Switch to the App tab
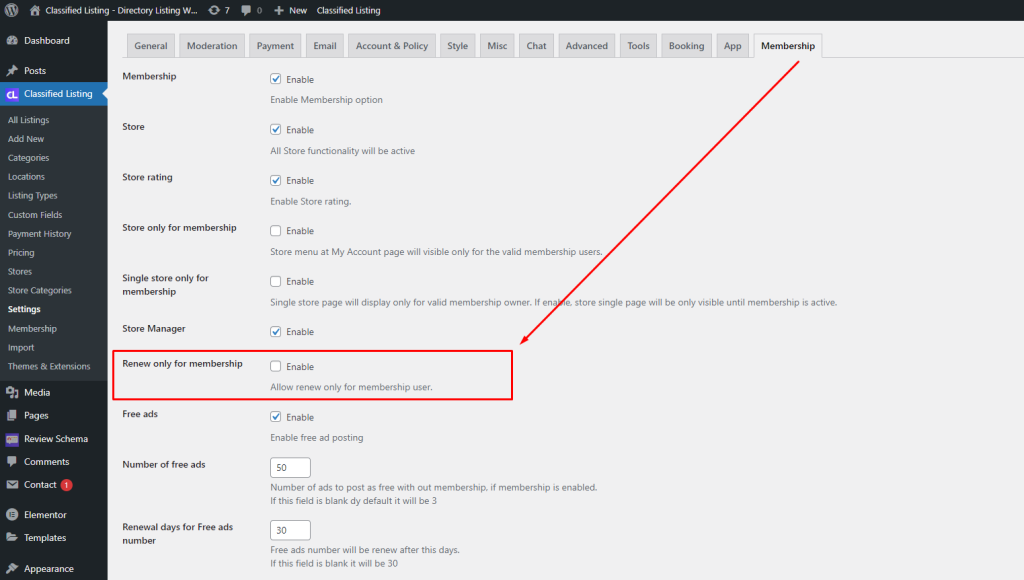Viewport: 1024px width, 580px height. 733,46
